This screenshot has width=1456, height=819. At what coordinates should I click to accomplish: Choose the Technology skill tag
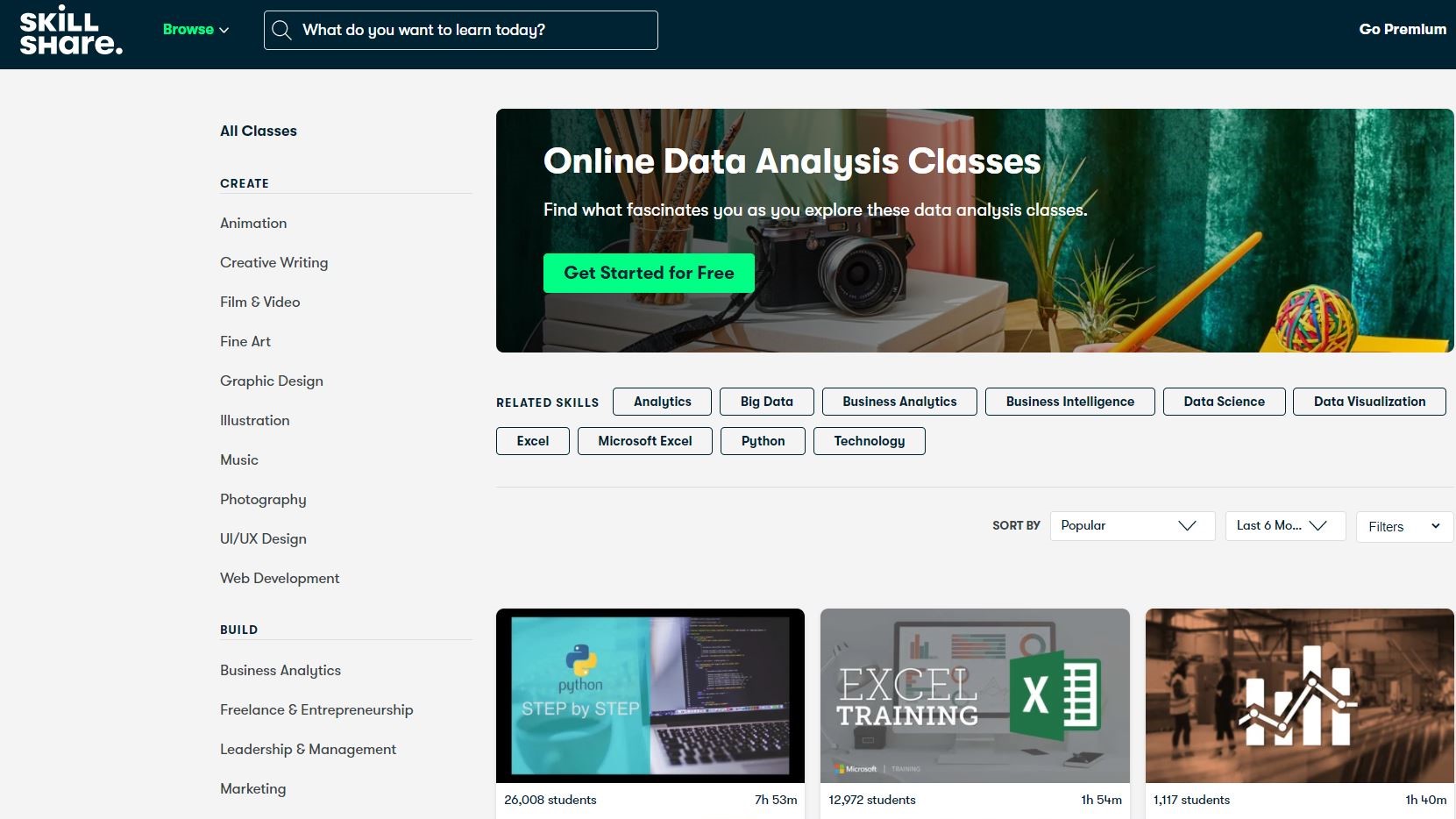(870, 441)
